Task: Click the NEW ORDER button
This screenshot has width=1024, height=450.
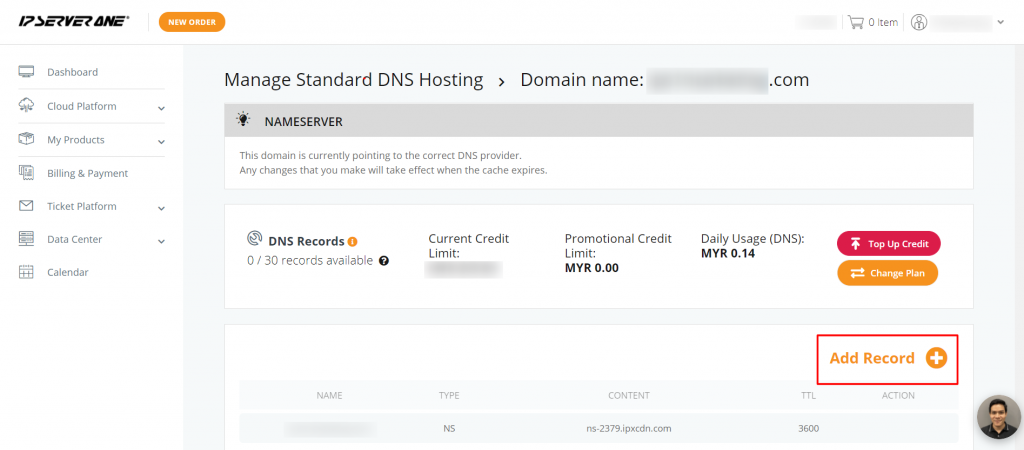Action: point(192,22)
